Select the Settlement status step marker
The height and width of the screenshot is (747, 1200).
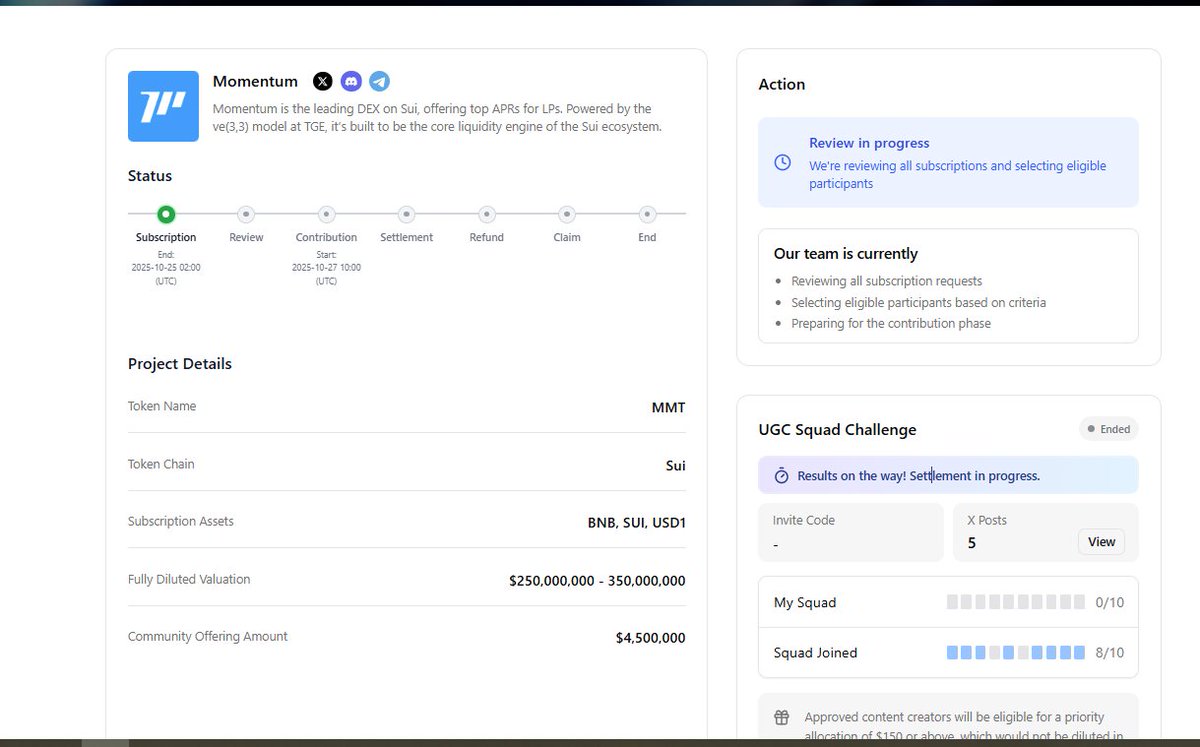click(x=406, y=214)
